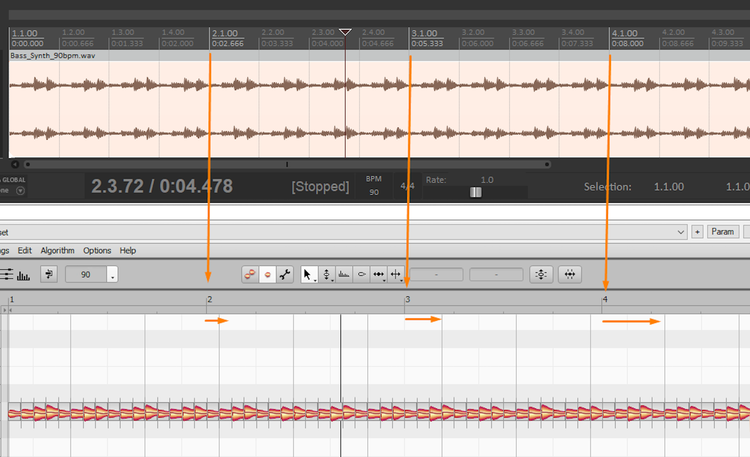Image resolution: width=750 pixels, height=457 pixels.
Task: Pick the timing tool icon
Action: tap(379, 274)
